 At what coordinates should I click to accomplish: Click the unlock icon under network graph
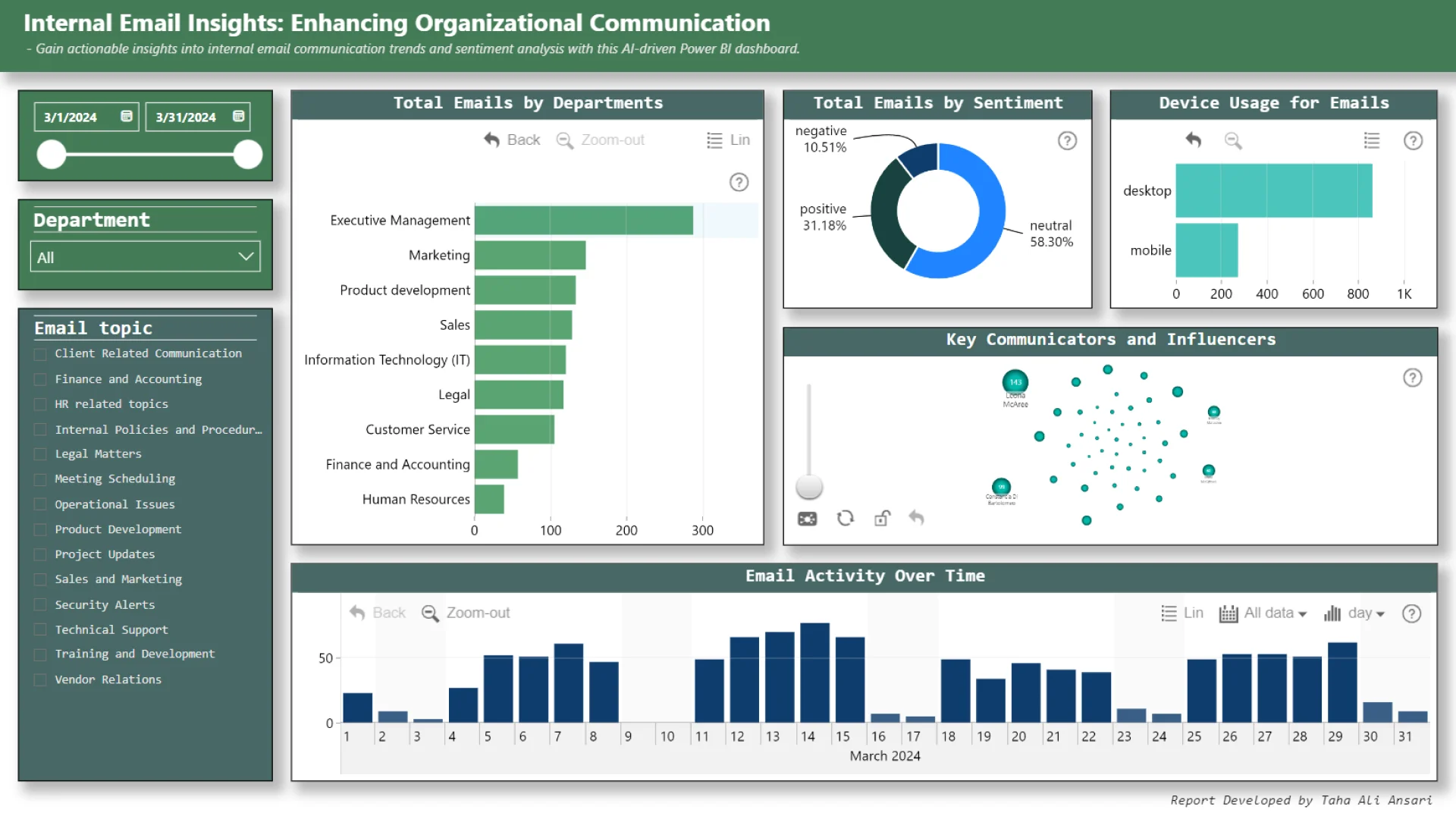point(882,518)
